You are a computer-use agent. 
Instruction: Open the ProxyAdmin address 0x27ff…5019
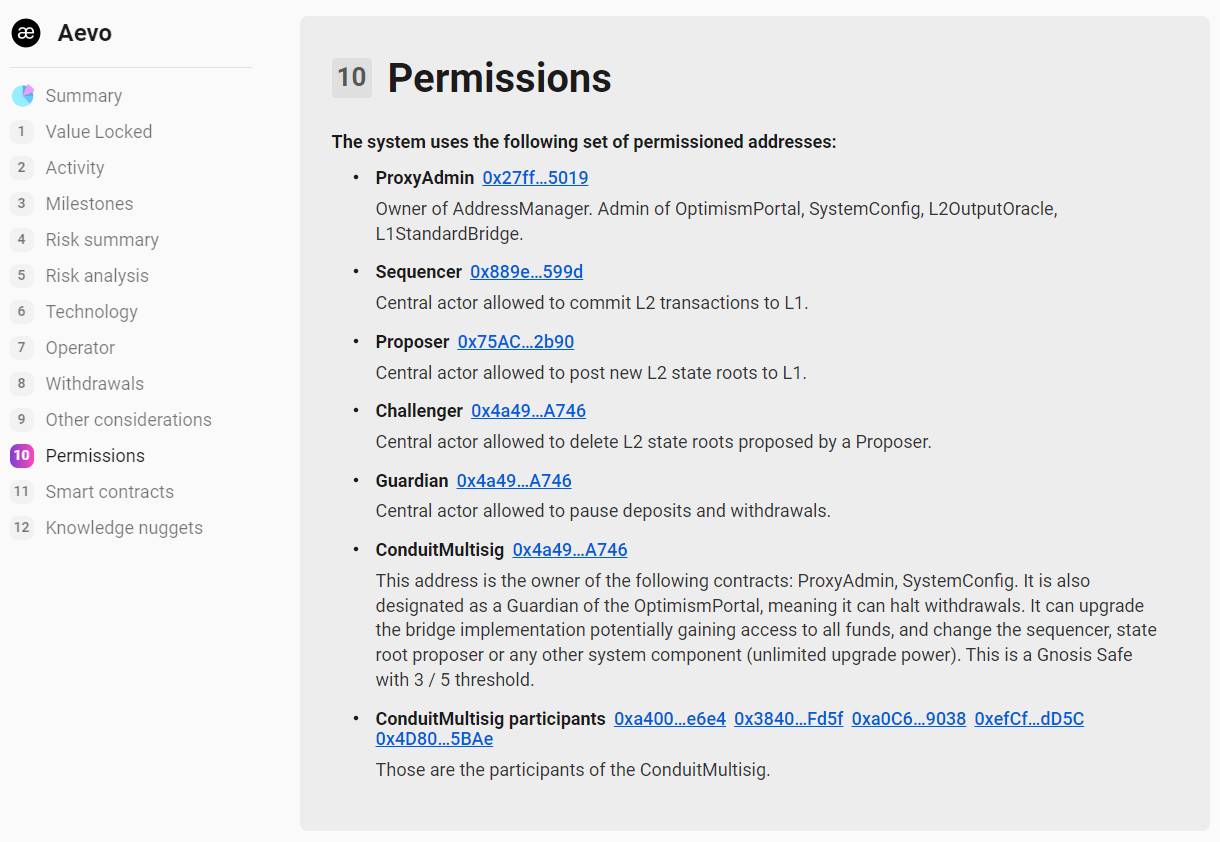535,178
